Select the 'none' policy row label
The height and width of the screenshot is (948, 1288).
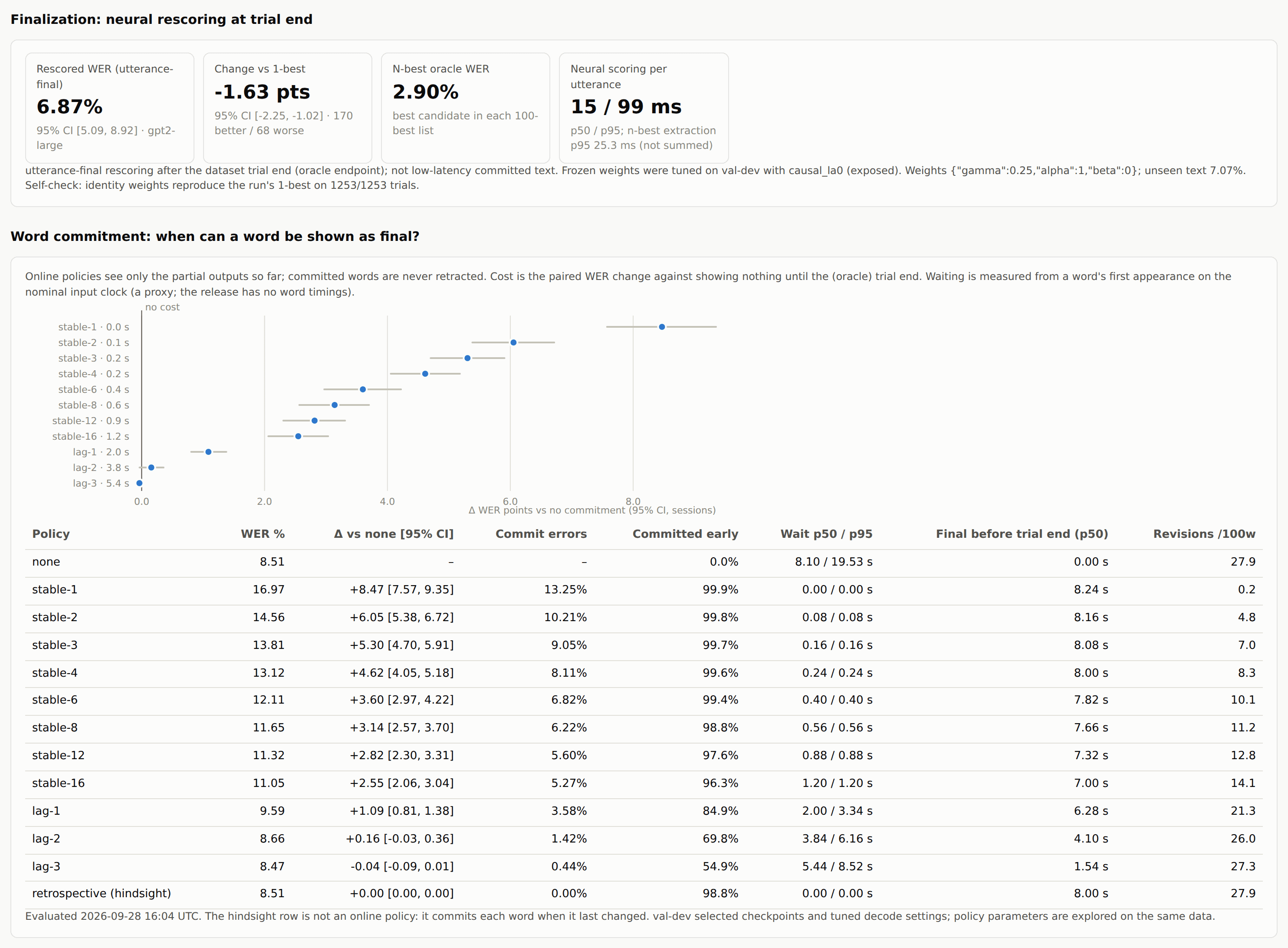click(46, 562)
